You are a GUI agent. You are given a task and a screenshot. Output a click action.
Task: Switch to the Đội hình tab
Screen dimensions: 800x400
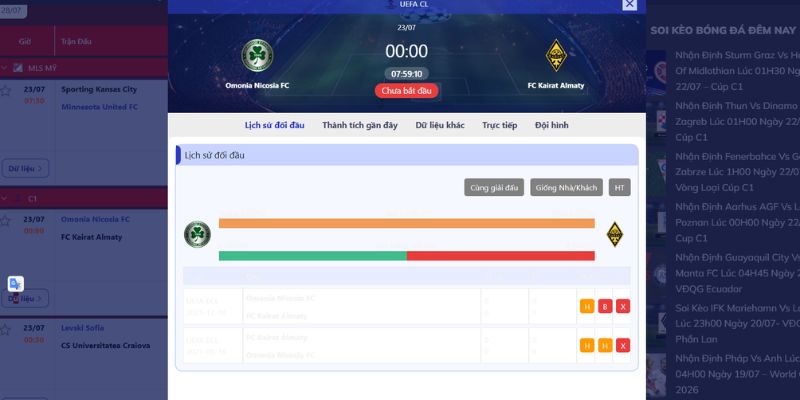tap(552, 125)
